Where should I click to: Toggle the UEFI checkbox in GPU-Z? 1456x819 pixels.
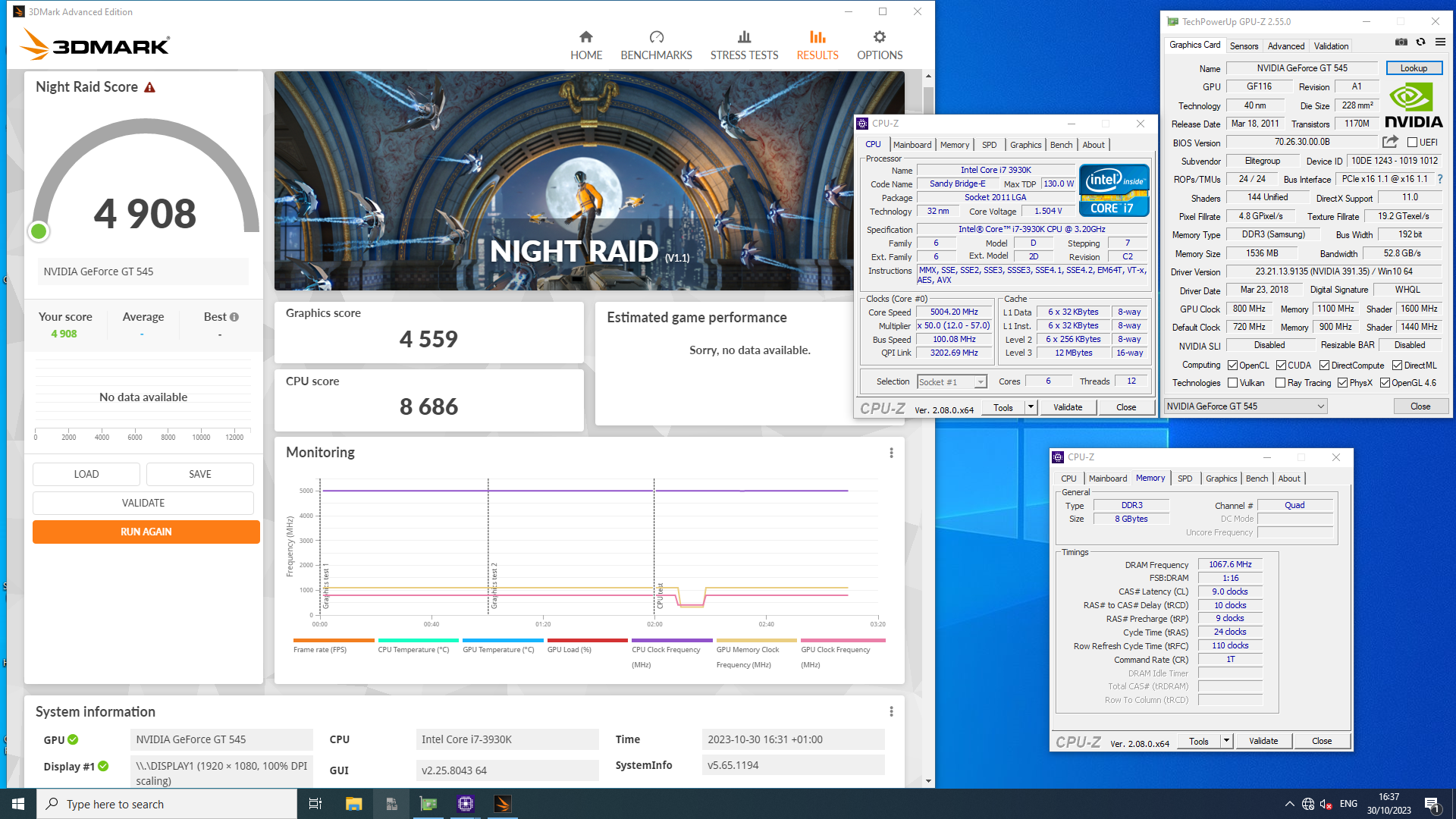(x=1412, y=143)
